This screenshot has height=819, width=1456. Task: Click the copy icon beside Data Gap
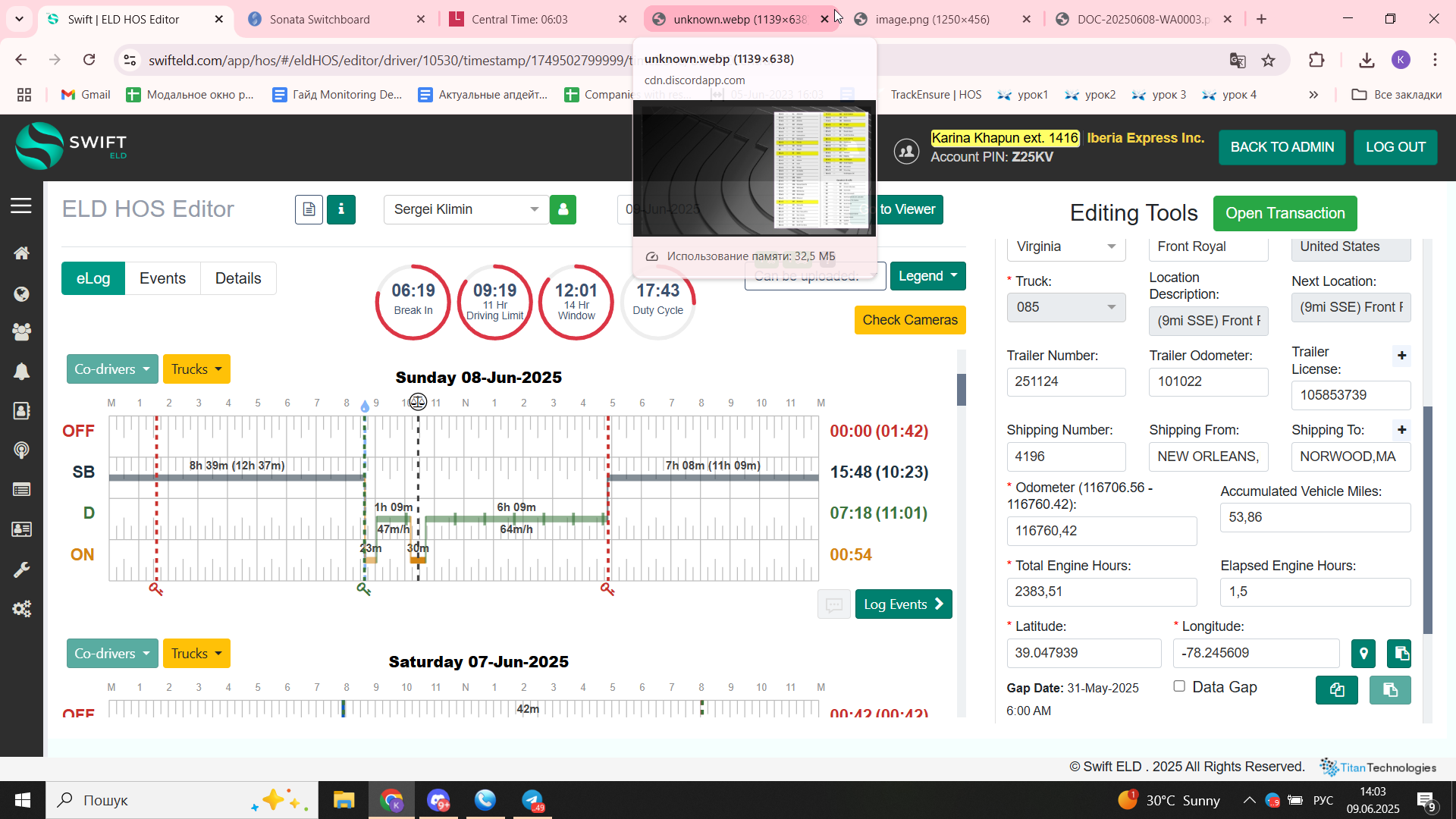pyautogui.click(x=1336, y=690)
